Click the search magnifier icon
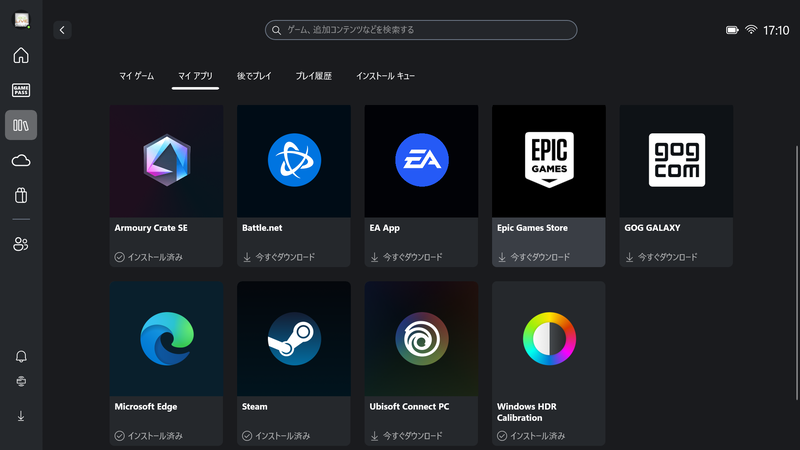 coord(277,30)
